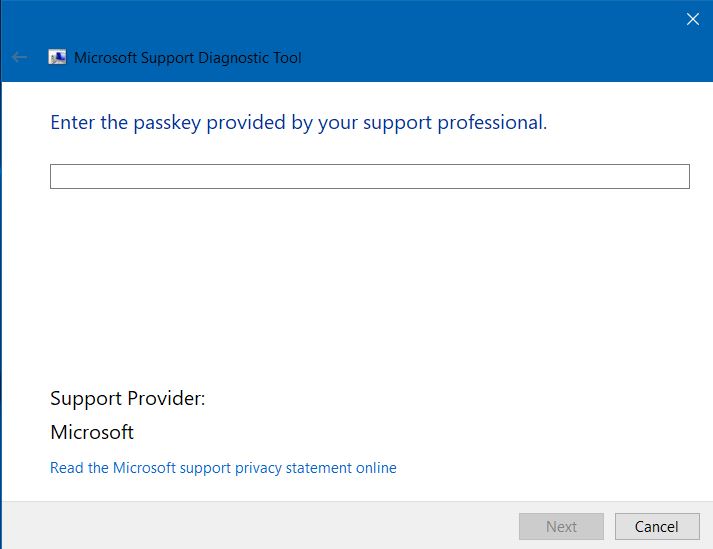
Task: Click the 'Support Provider:' label
Action: [128, 399]
